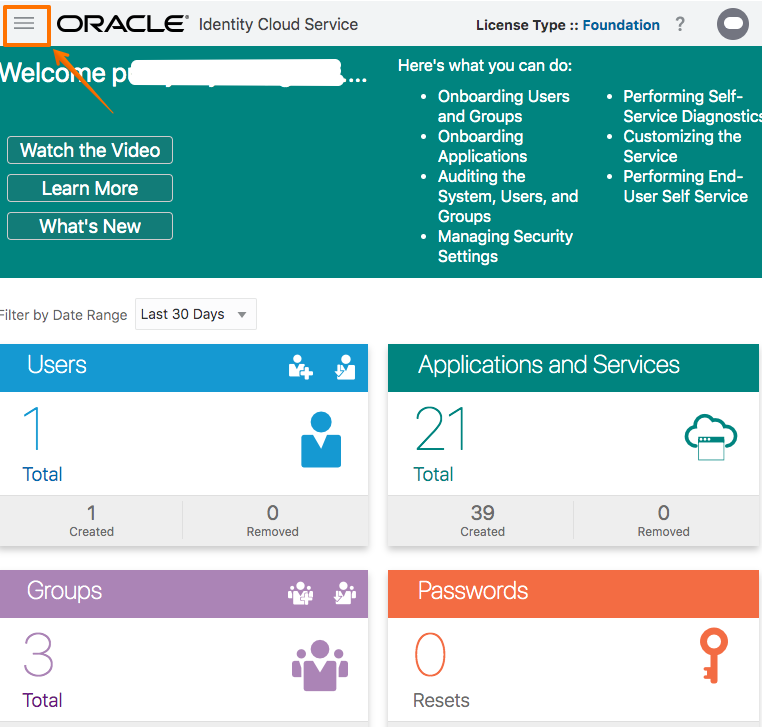Open Customizing the Service link

point(682,146)
